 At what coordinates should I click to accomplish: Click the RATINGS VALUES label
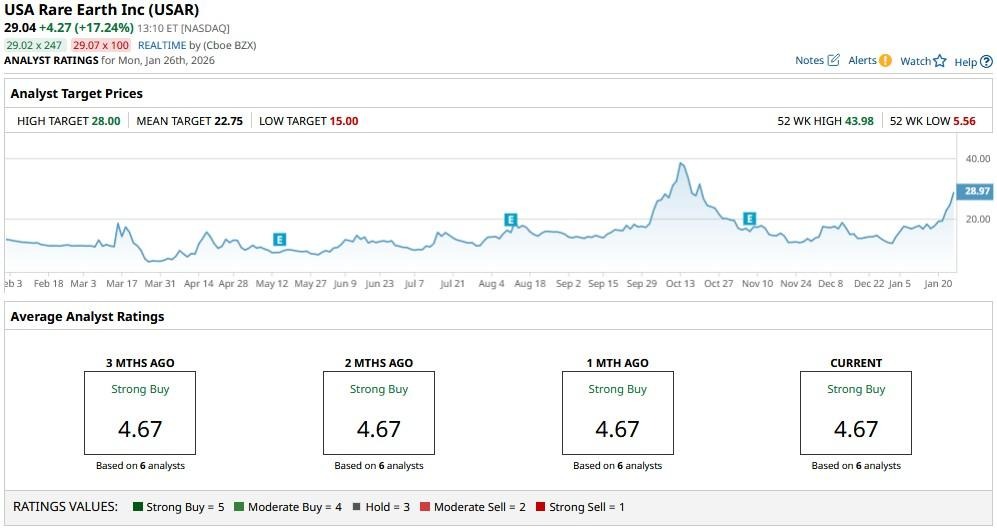[x=65, y=507]
